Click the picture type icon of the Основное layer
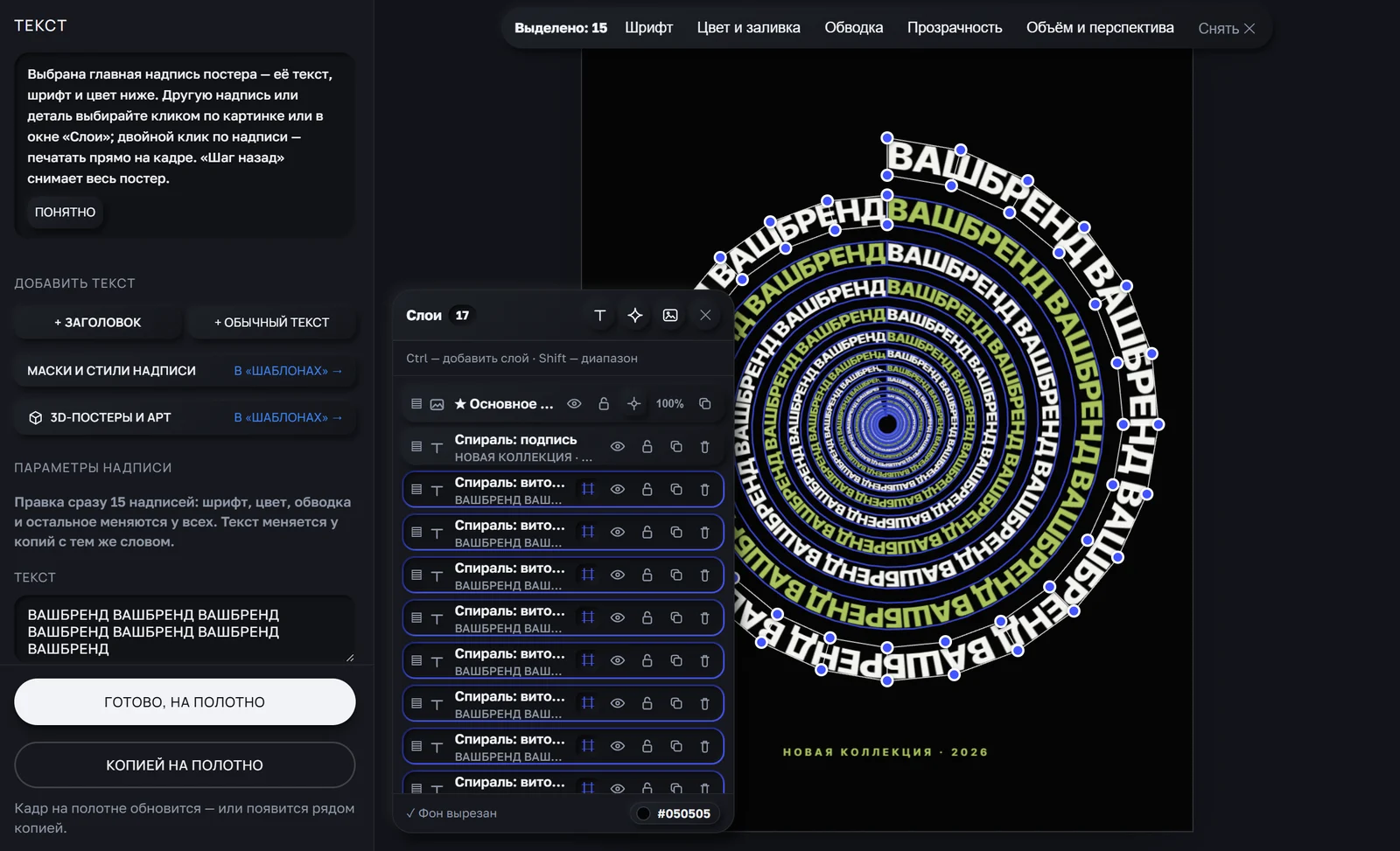 point(437,404)
